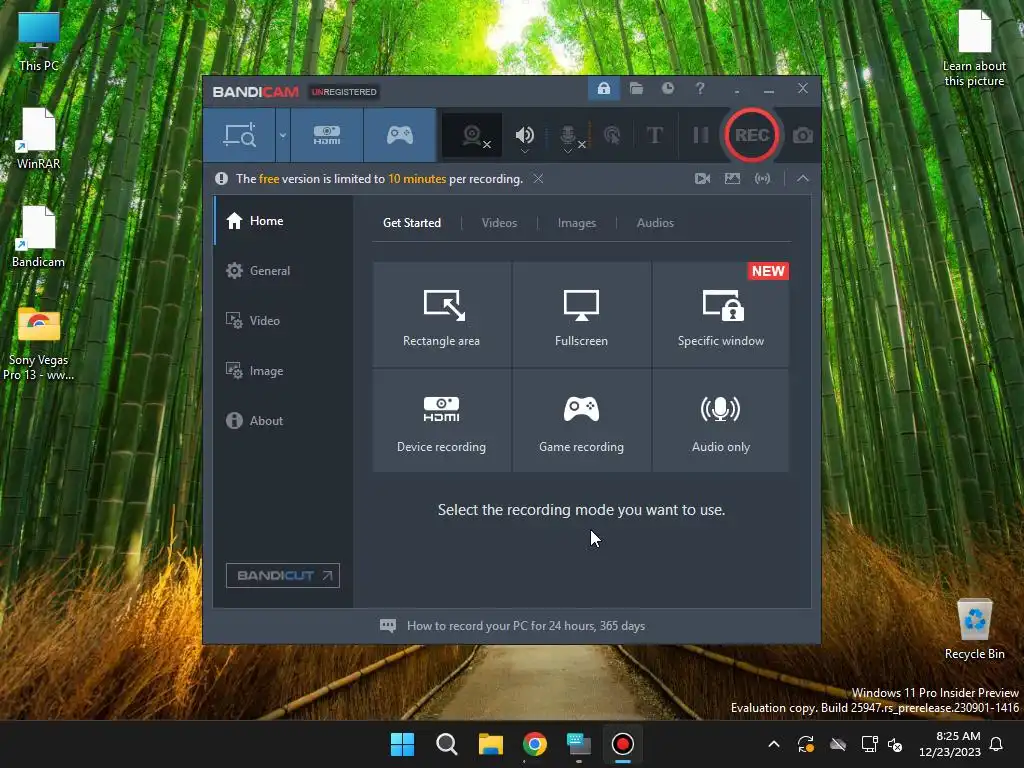Expand speaker settings chevron below speaker icon

524,152
